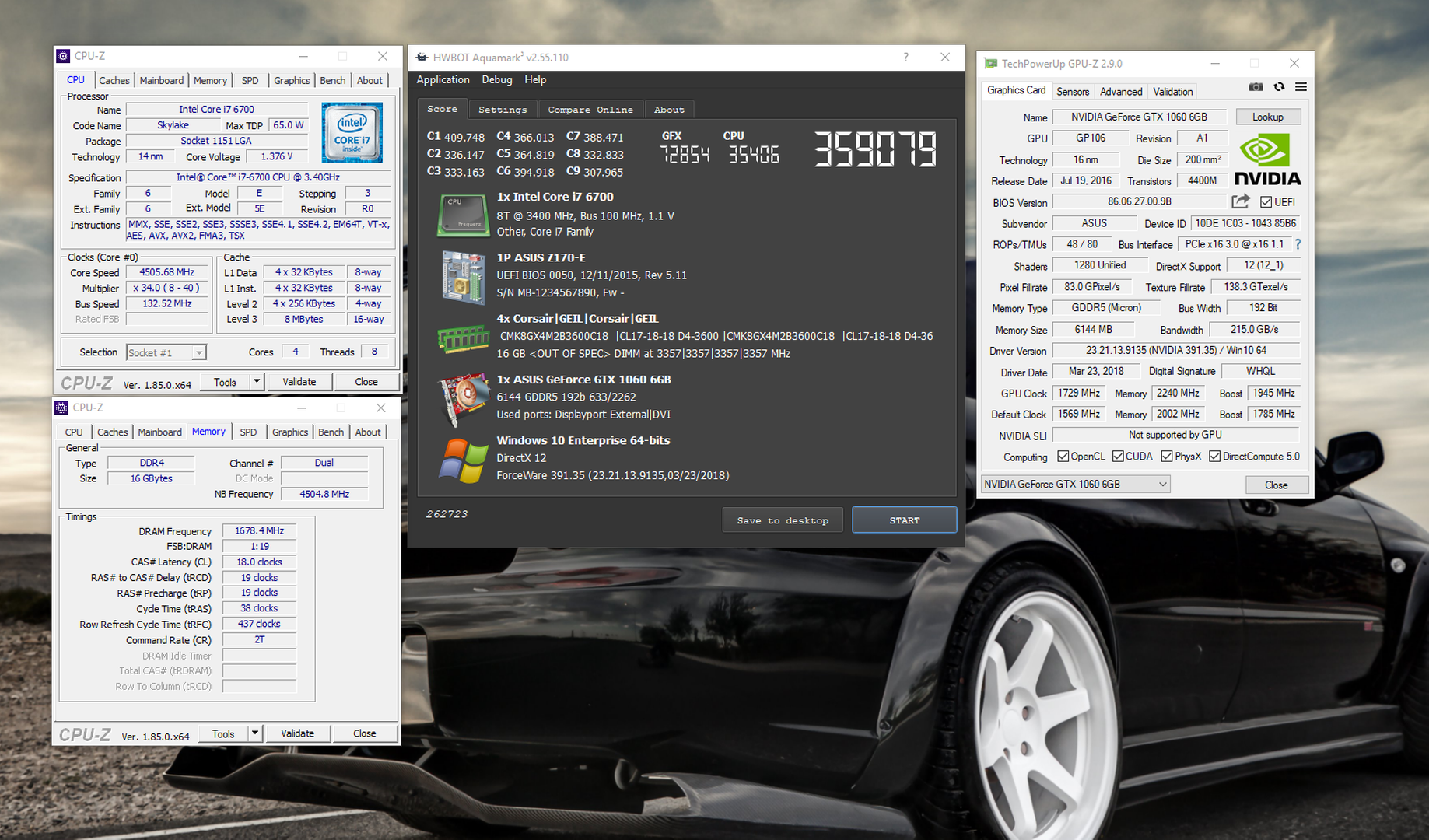Open the GPU selection dropdown in GPU-Z
The width and height of the screenshot is (1429, 840).
[x=1075, y=484]
